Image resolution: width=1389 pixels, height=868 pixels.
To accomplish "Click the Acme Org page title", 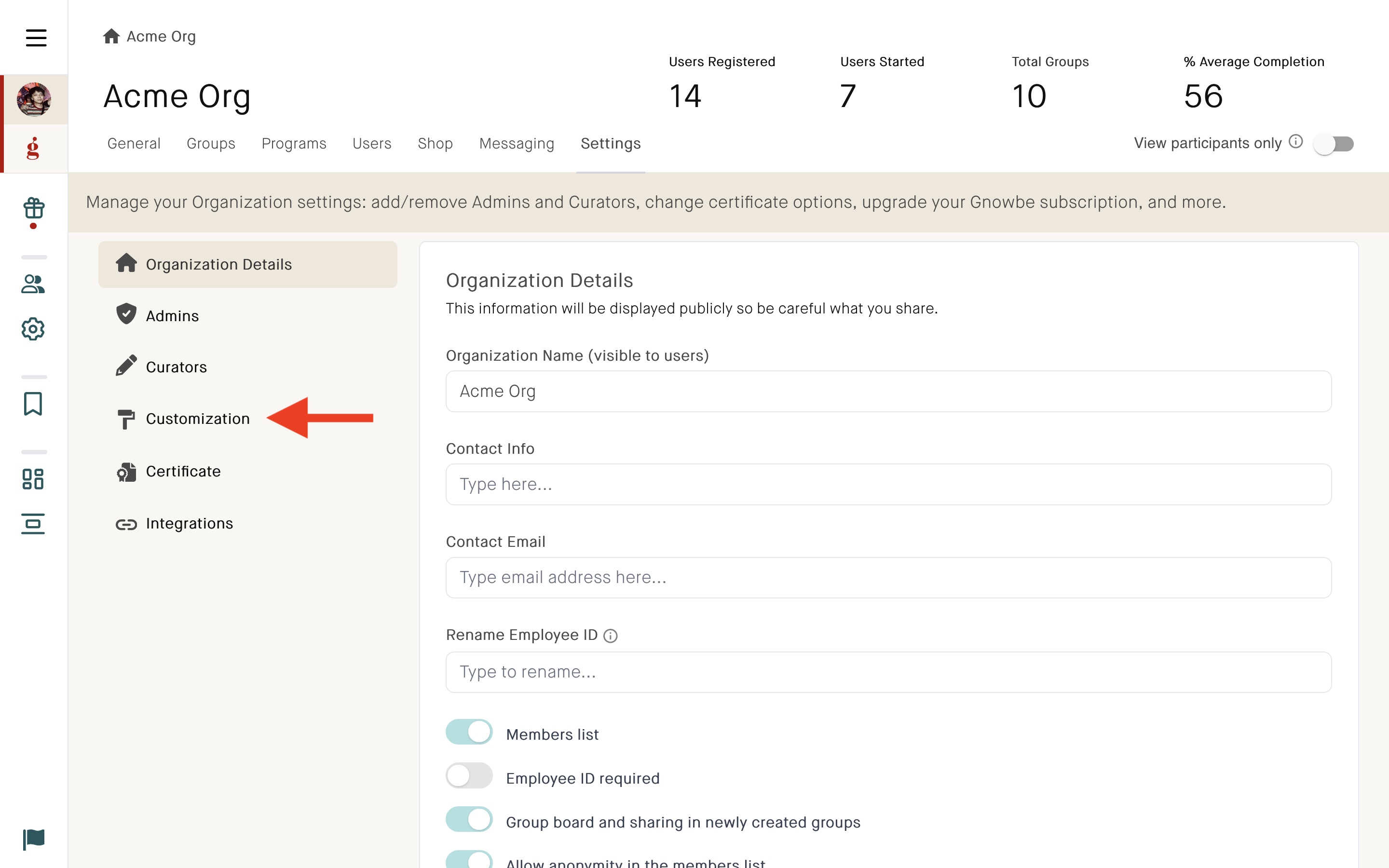I will click(x=177, y=96).
